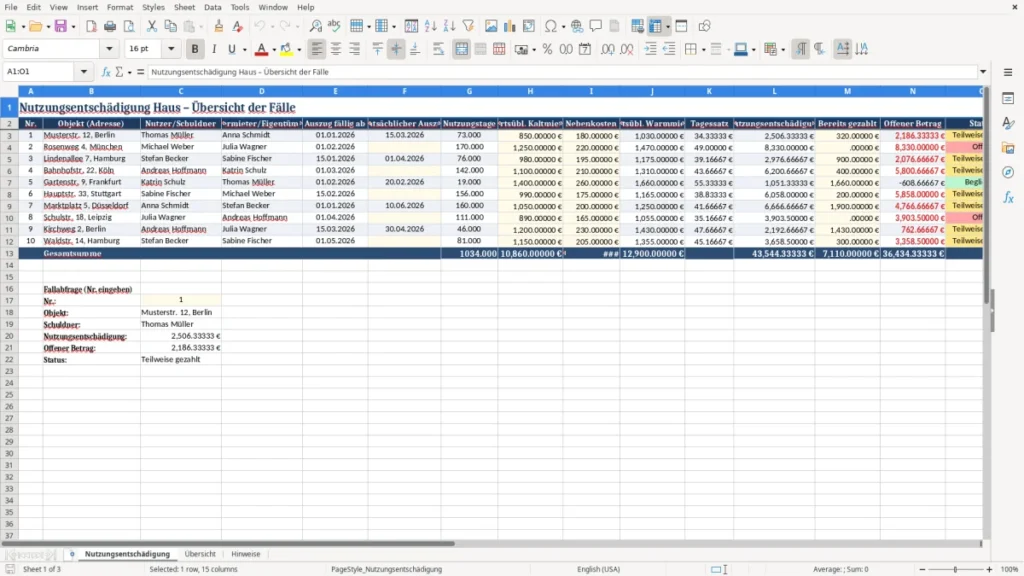Viewport: 1024px width, 576px height.
Task: Click zoom in plus button
Action: coord(989,569)
